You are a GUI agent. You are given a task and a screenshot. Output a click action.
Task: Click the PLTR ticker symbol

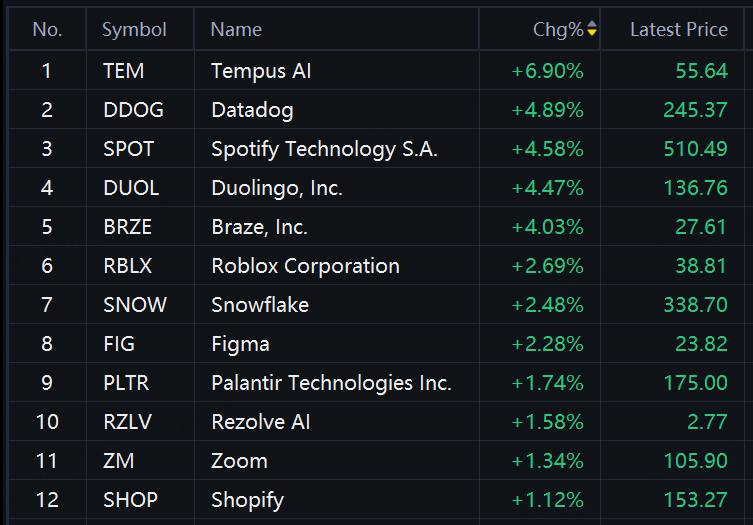[126, 383]
